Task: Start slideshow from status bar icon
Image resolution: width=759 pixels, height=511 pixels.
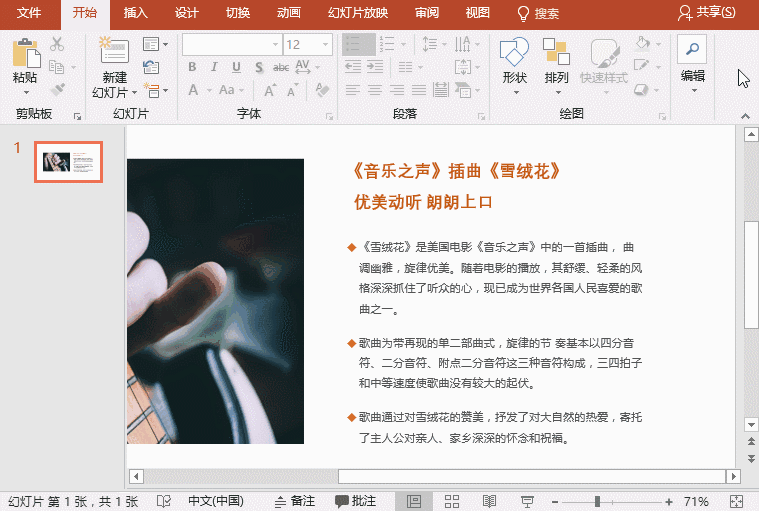Action: coord(527,501)
